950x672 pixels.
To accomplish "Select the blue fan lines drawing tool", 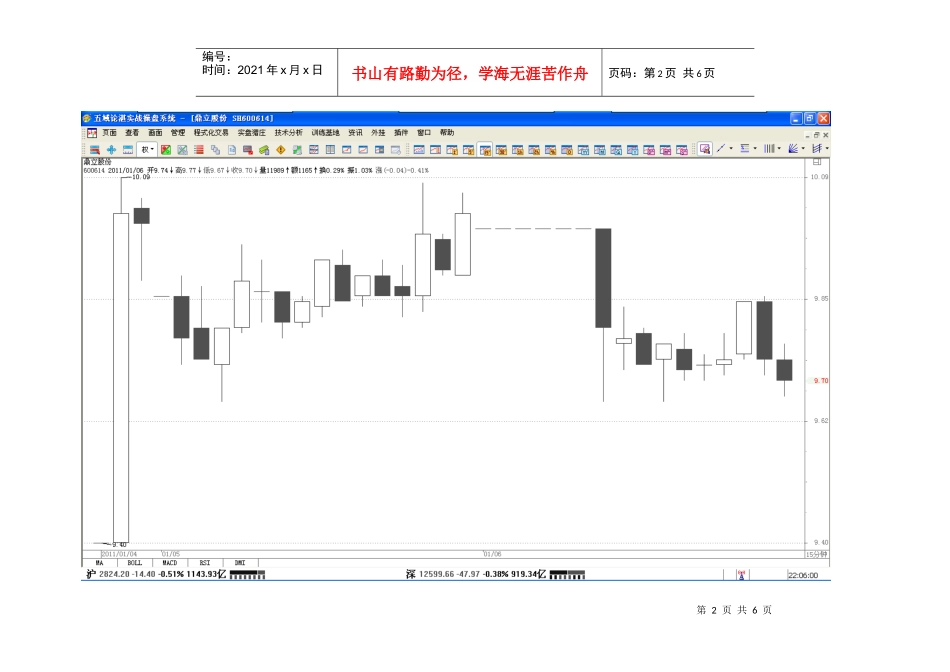I will pos(793,148).
